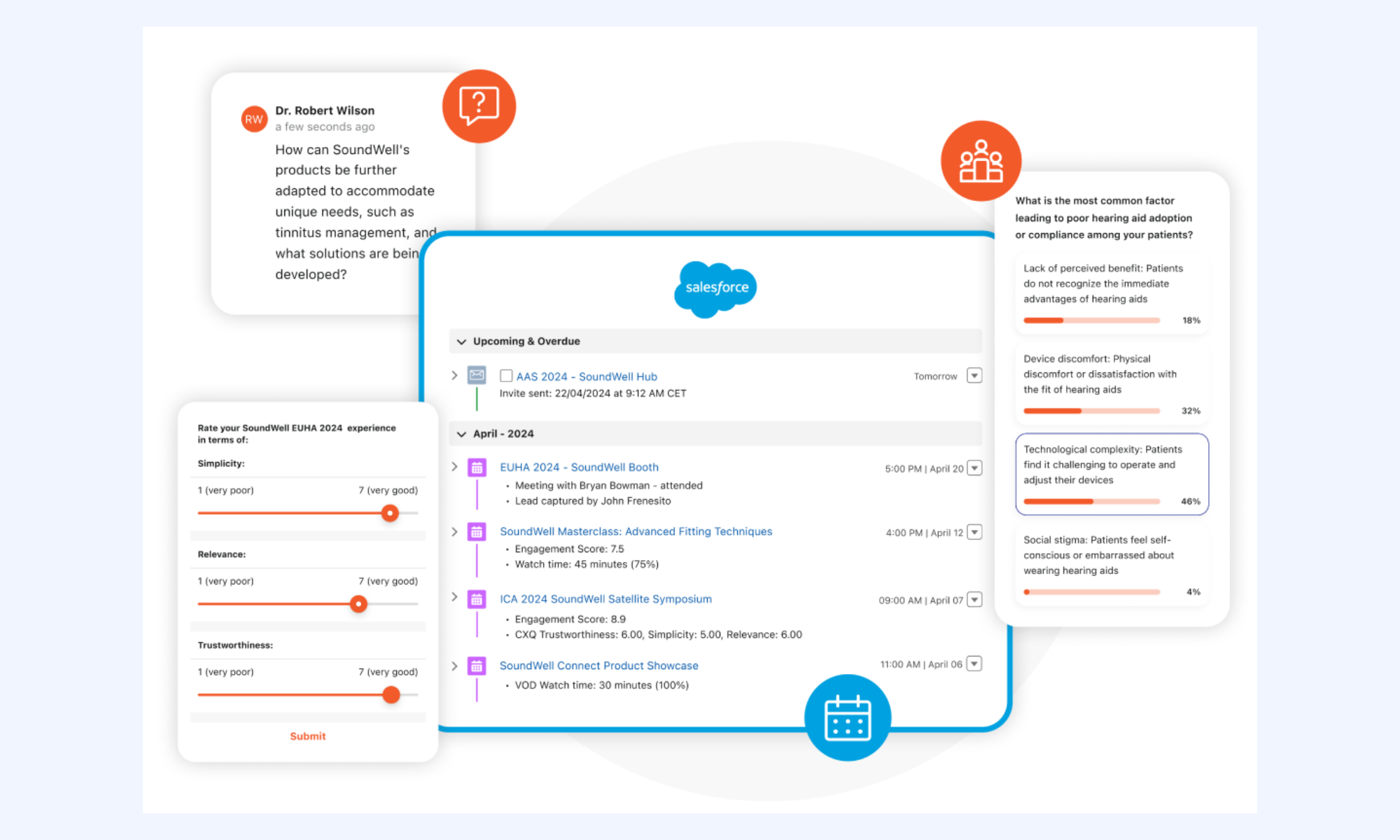Click 'Engagement Score: 8.9'

click(570, 619)
